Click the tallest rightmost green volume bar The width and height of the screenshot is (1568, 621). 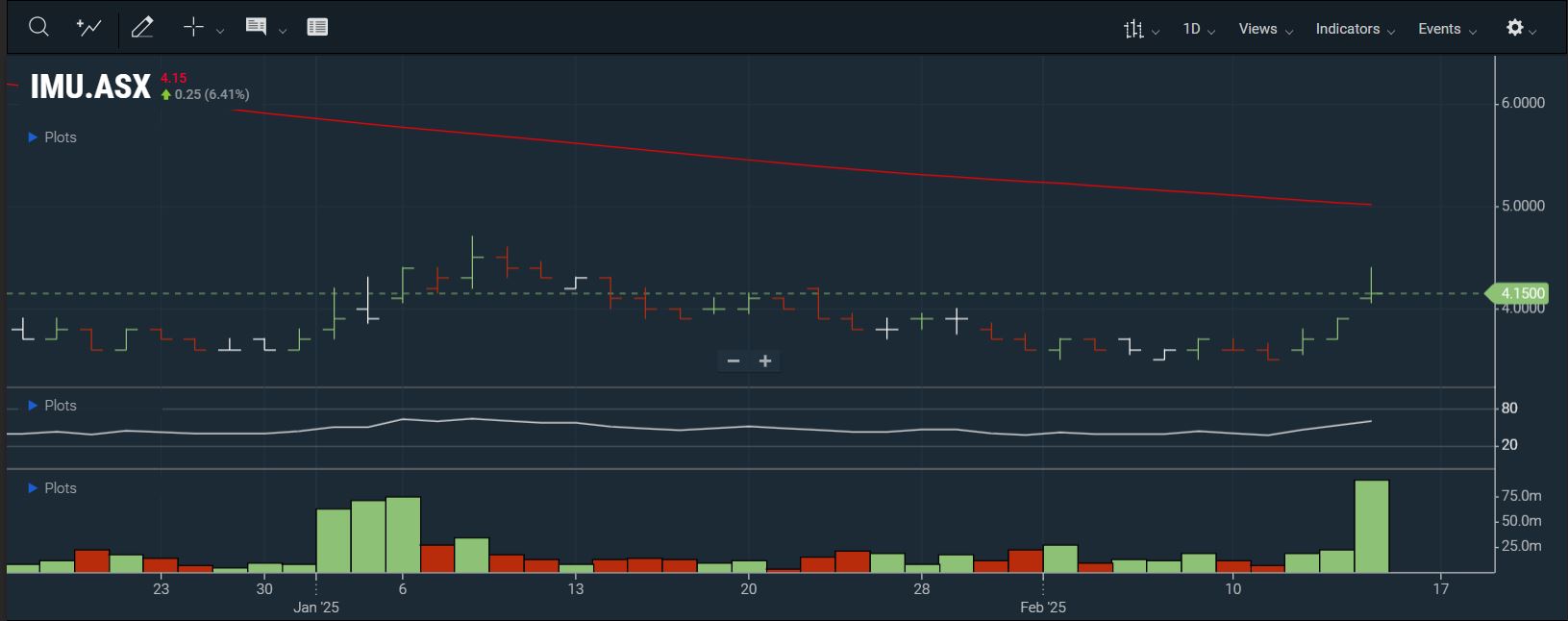tap(1372, 526)
